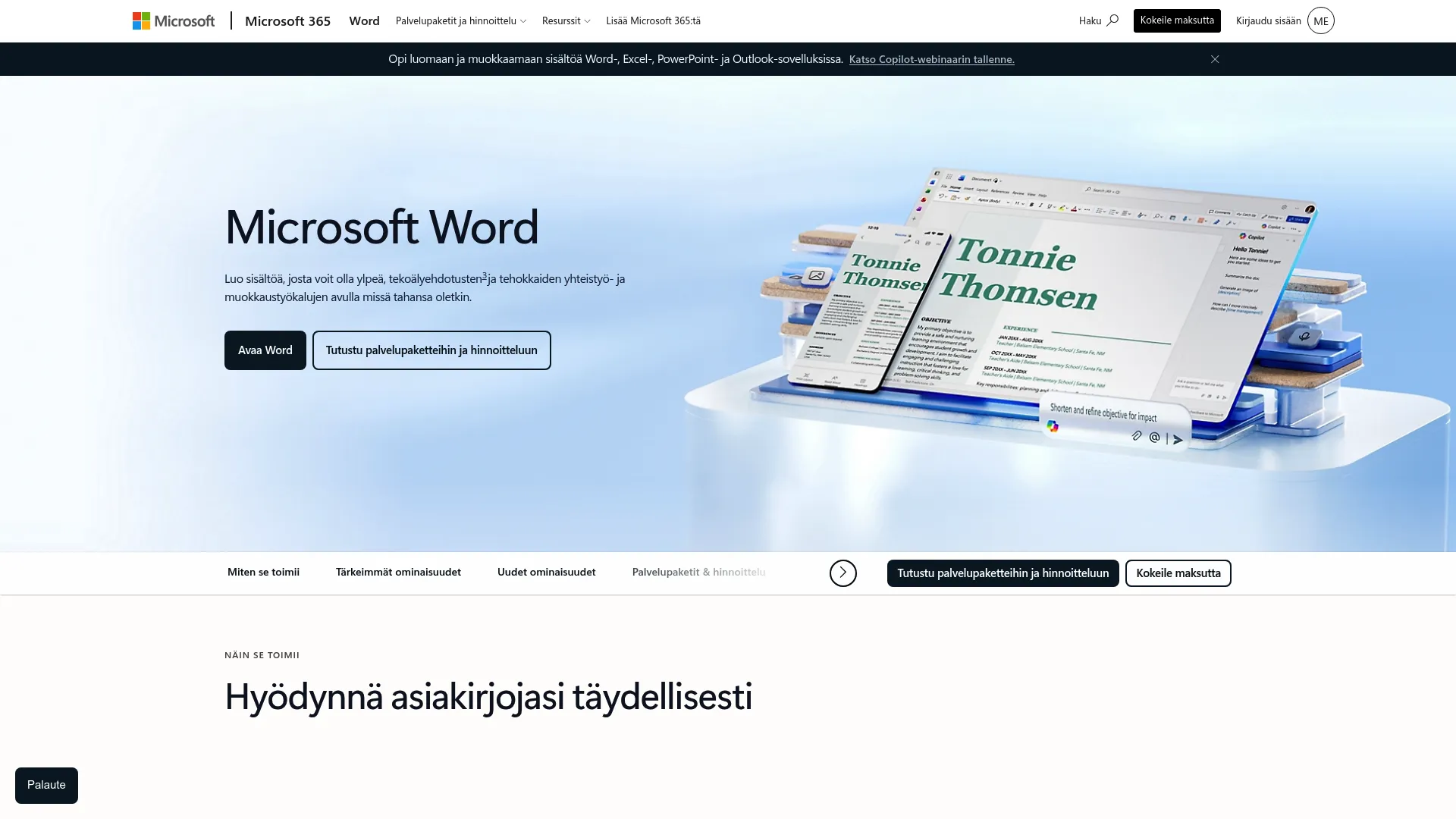Click Kokeile maksutta in the sticky bar
This screenshot has height=819, width=1456.
[x=1178, y=573]
